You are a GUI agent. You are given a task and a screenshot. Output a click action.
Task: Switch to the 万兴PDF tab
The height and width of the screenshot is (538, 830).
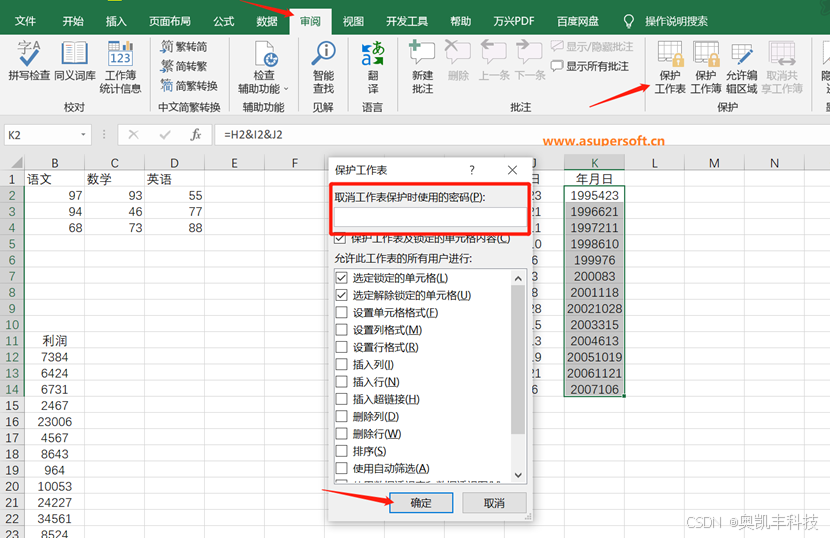pyautogui.click(x=513, y=21)
